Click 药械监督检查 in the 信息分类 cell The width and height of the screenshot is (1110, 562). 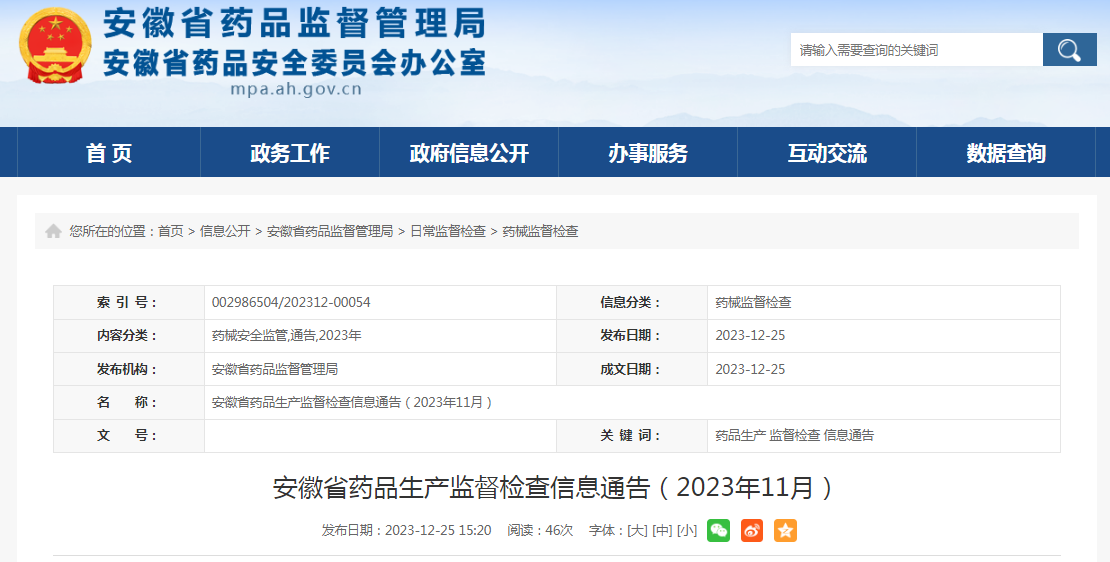coord(753,302)
